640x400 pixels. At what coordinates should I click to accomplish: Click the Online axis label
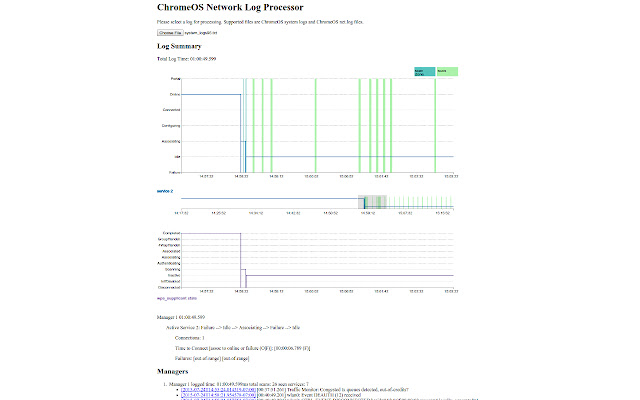click(x=175, y=94)
